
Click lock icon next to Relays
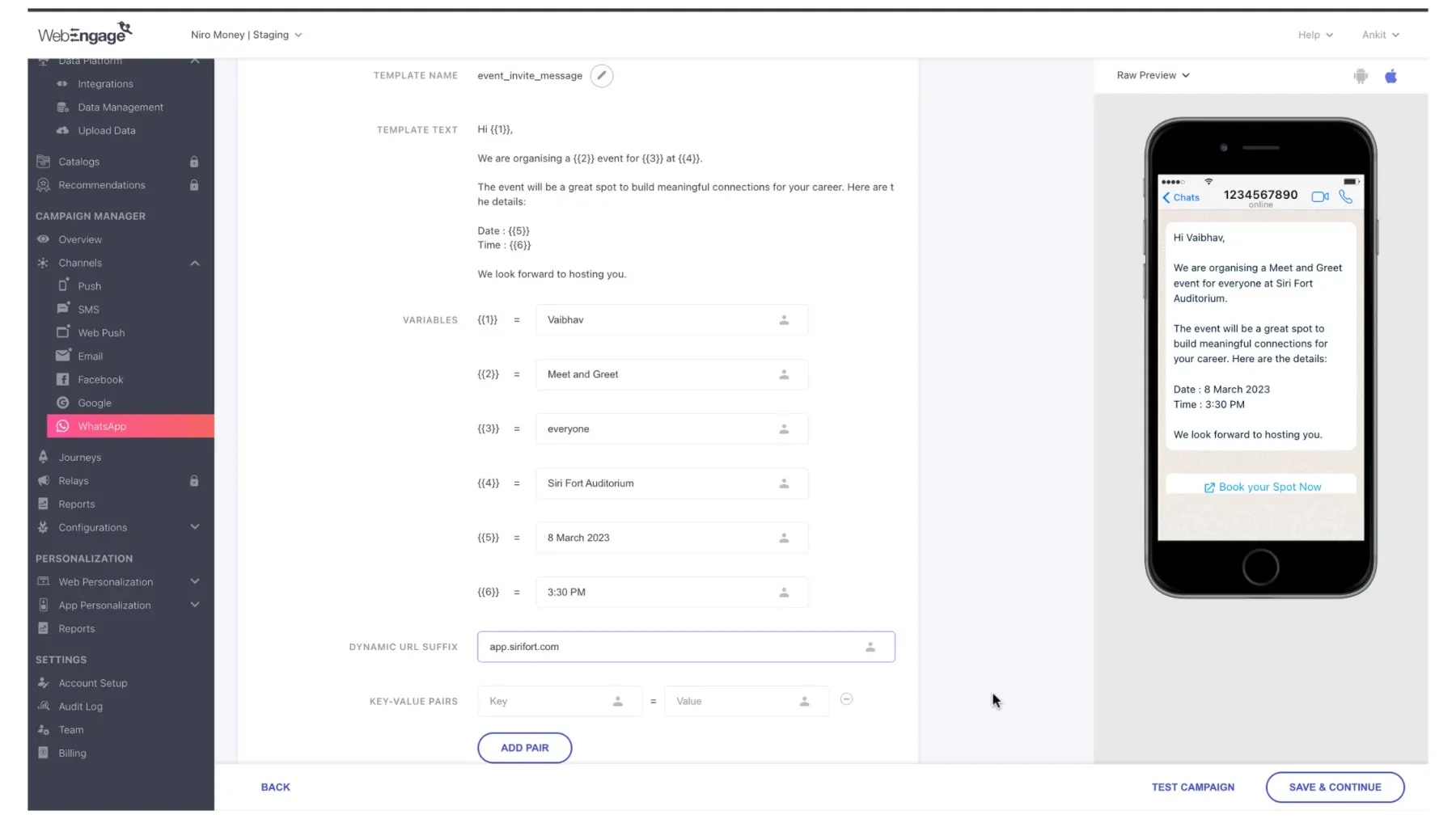coord(194,481)
